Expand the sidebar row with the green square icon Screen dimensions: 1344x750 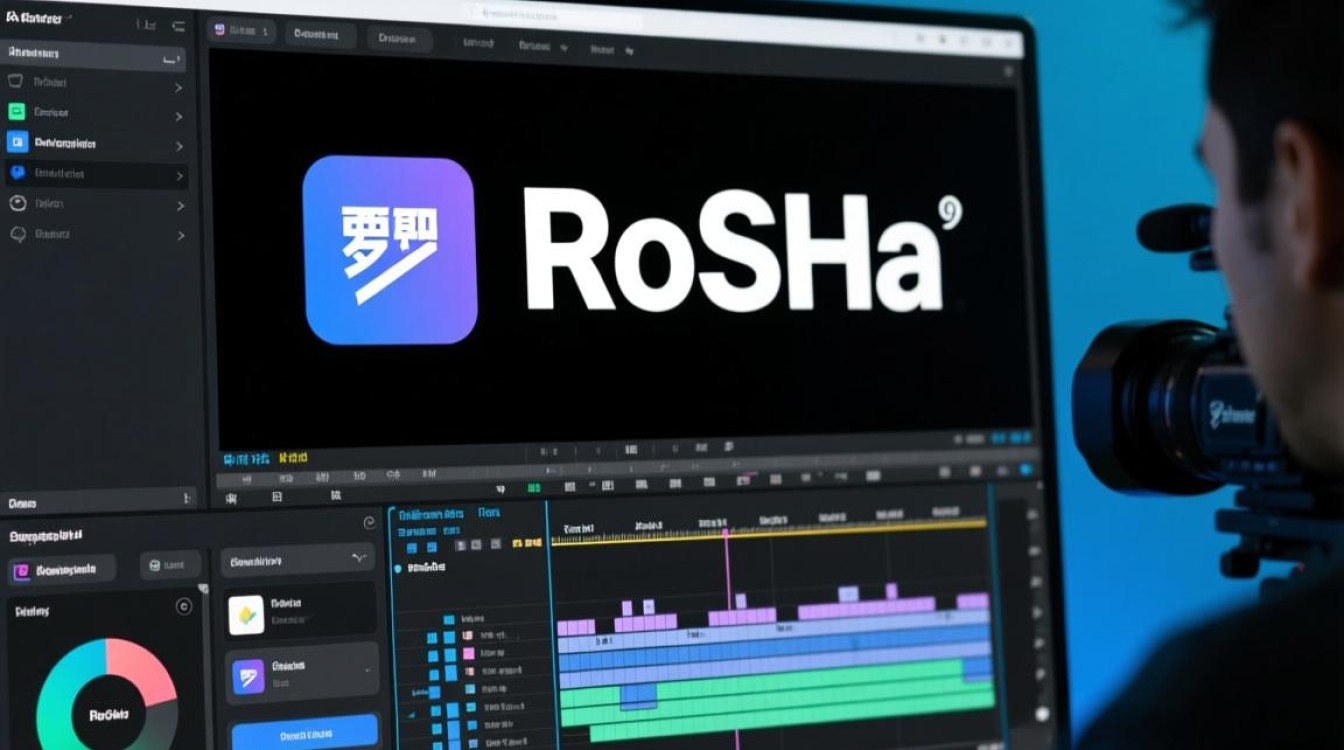click(179, 116)
